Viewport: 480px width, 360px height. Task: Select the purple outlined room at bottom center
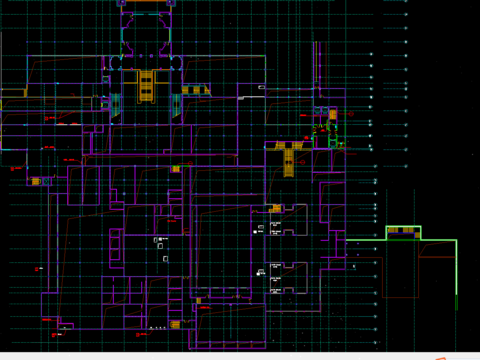click(228, 327)
